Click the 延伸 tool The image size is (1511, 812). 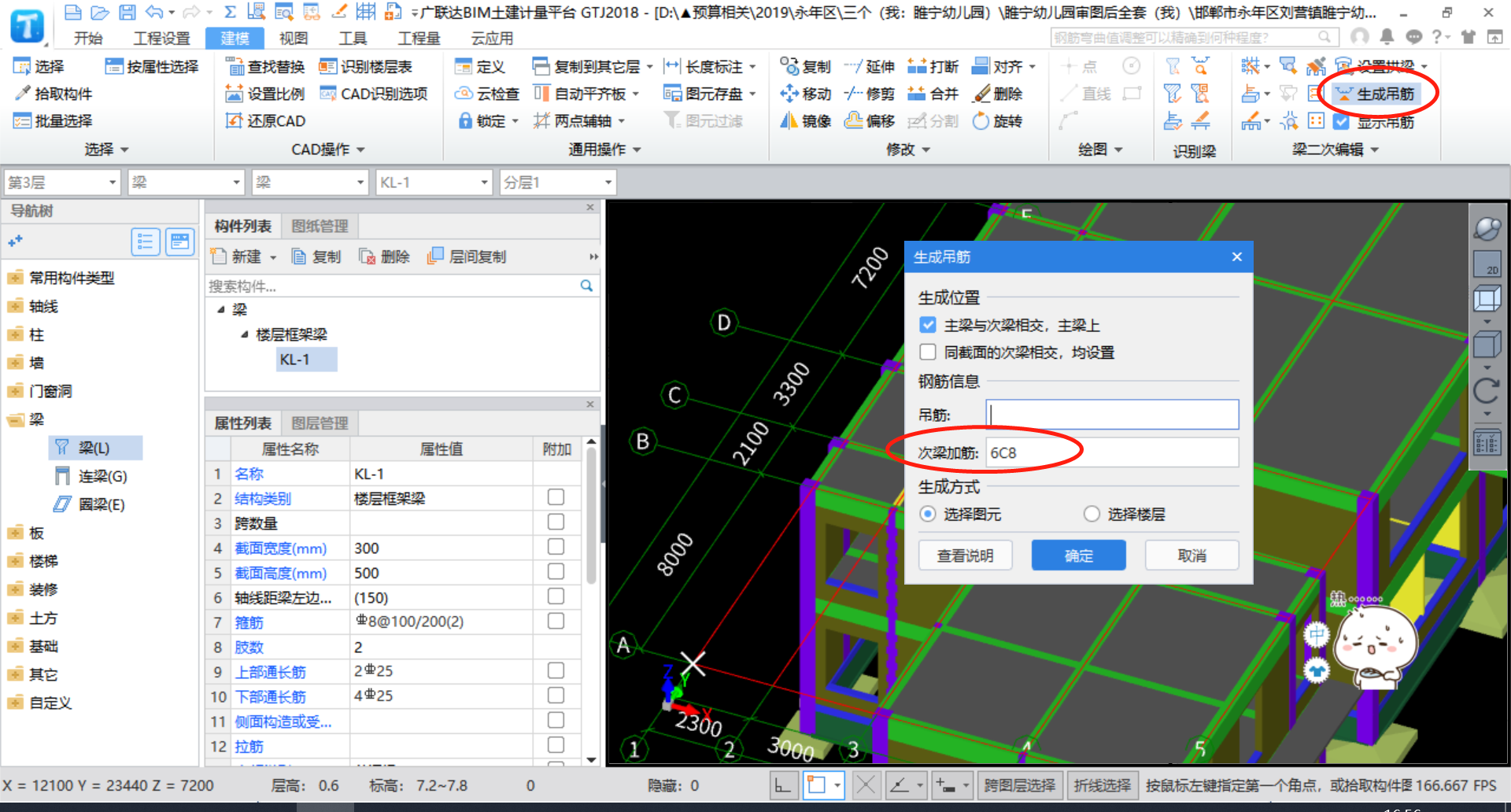869,67
